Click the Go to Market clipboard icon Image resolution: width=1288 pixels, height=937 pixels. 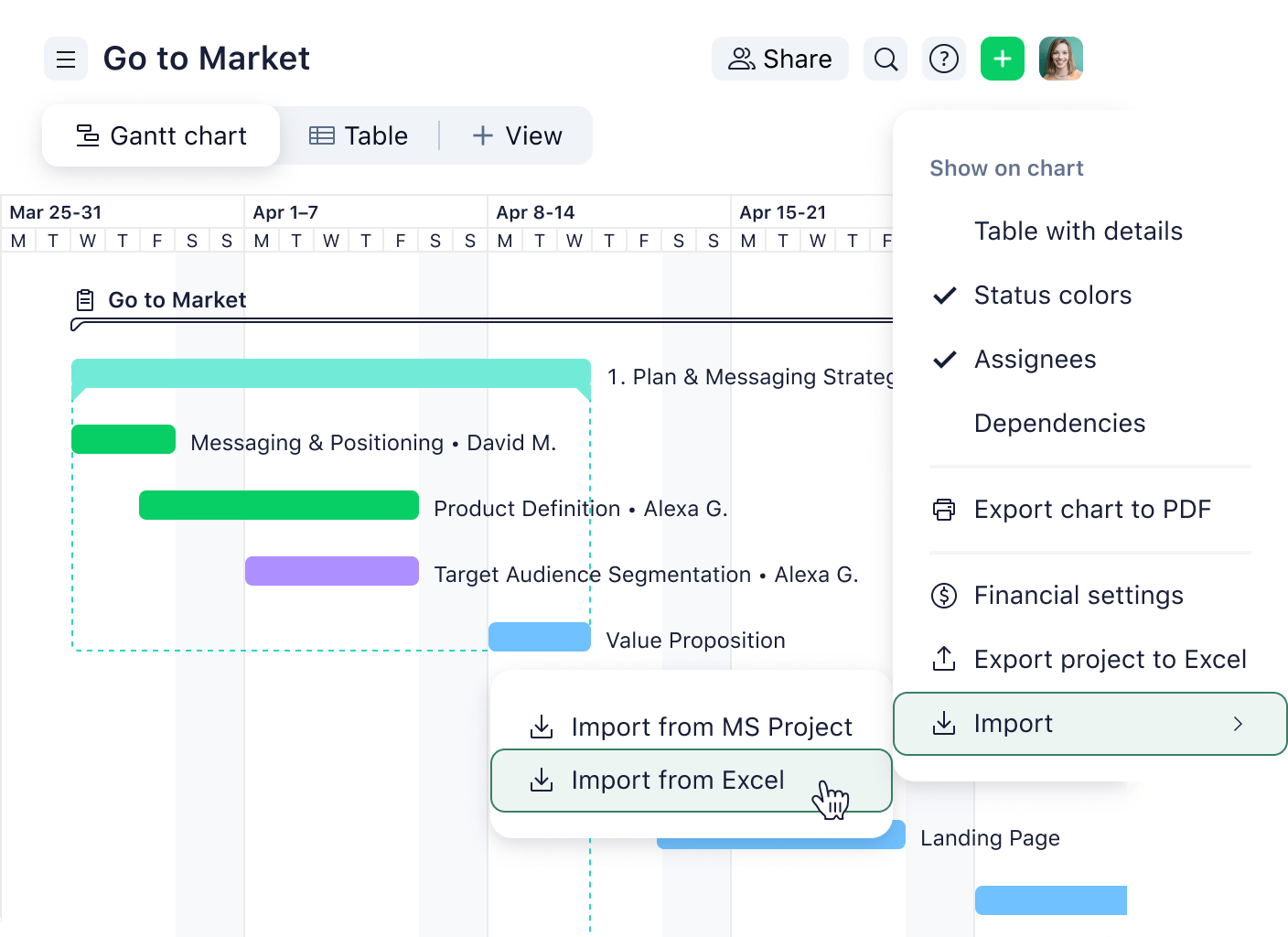[85, 300]
